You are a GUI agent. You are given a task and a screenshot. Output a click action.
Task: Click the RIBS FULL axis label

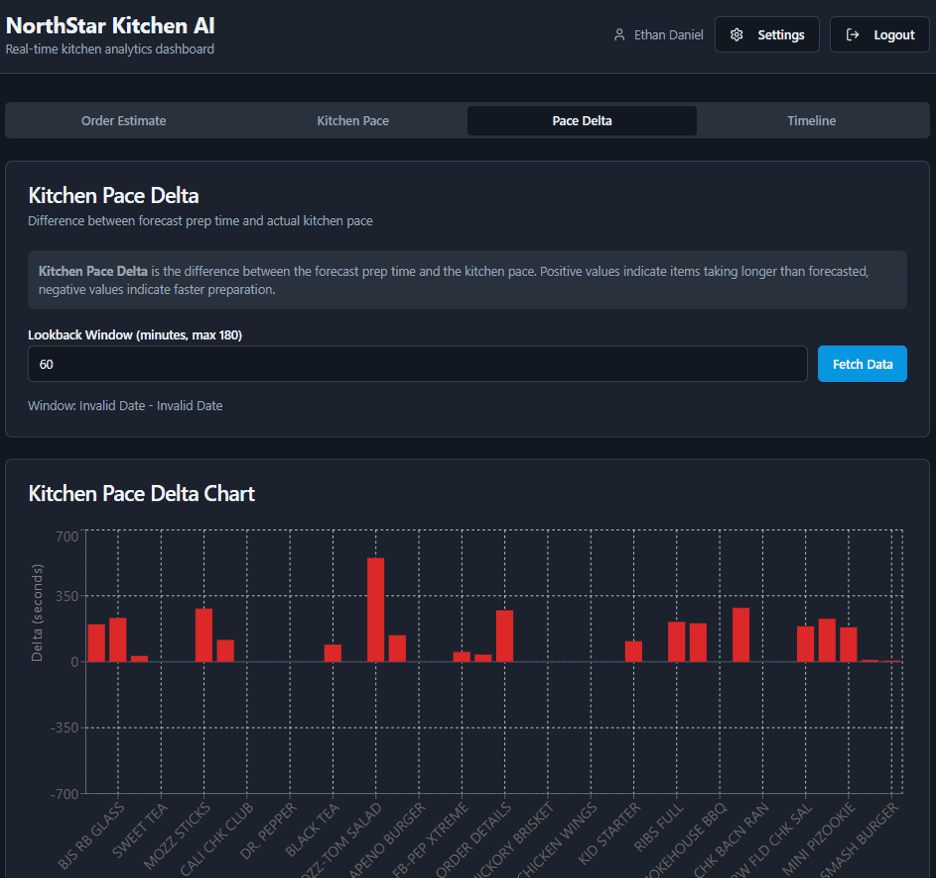click(x=659, y=827)
